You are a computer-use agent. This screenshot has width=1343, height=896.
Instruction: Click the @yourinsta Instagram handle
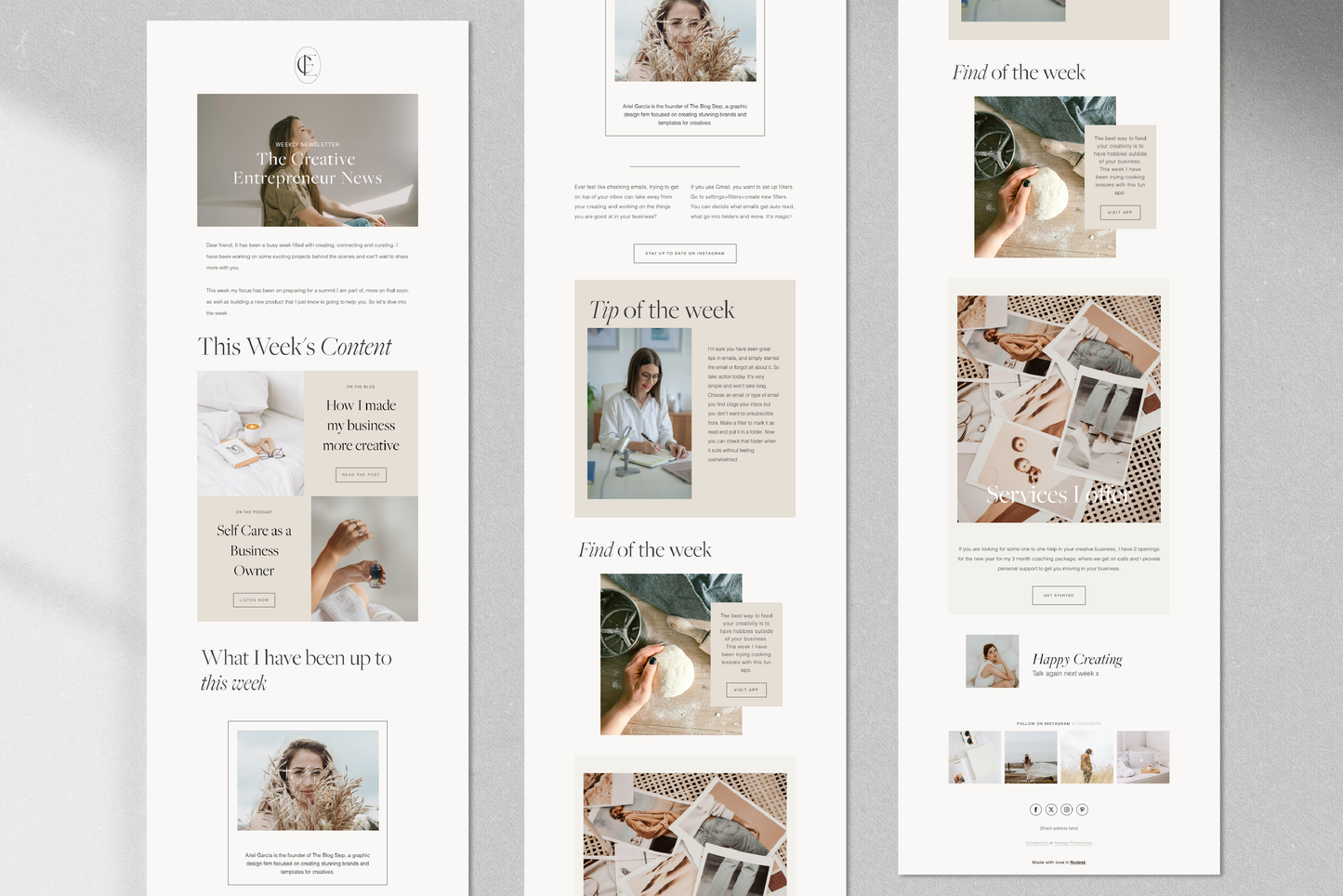click(x=1086, y=723)
